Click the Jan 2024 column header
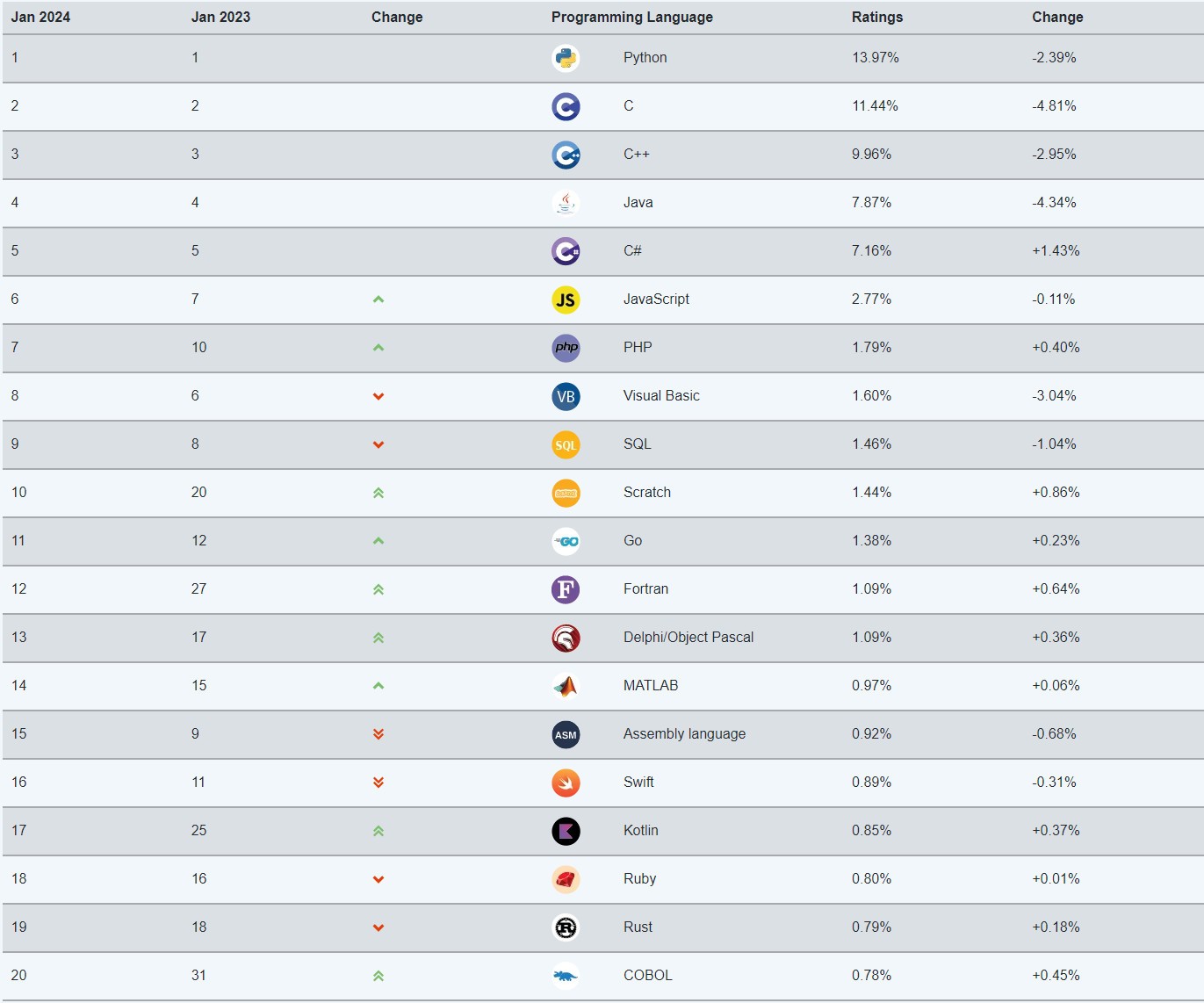This screenshot has width=1204, height=1003. pos(40,17)
